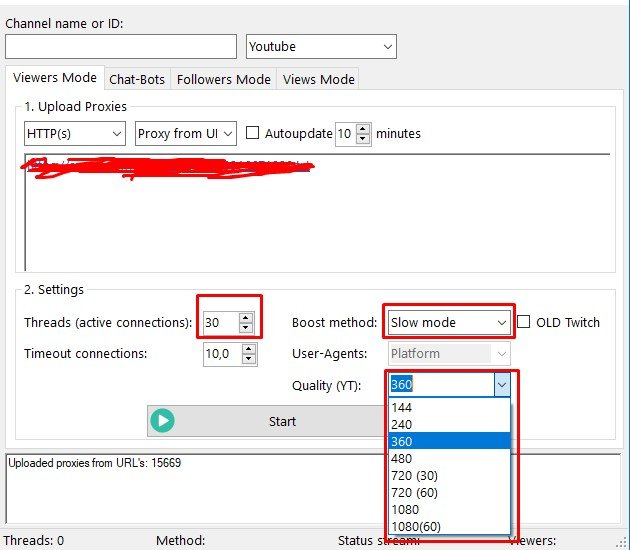Screen dimensions: 630x550
Task: Open the Followers Mode tab
Action: (224, 79)
